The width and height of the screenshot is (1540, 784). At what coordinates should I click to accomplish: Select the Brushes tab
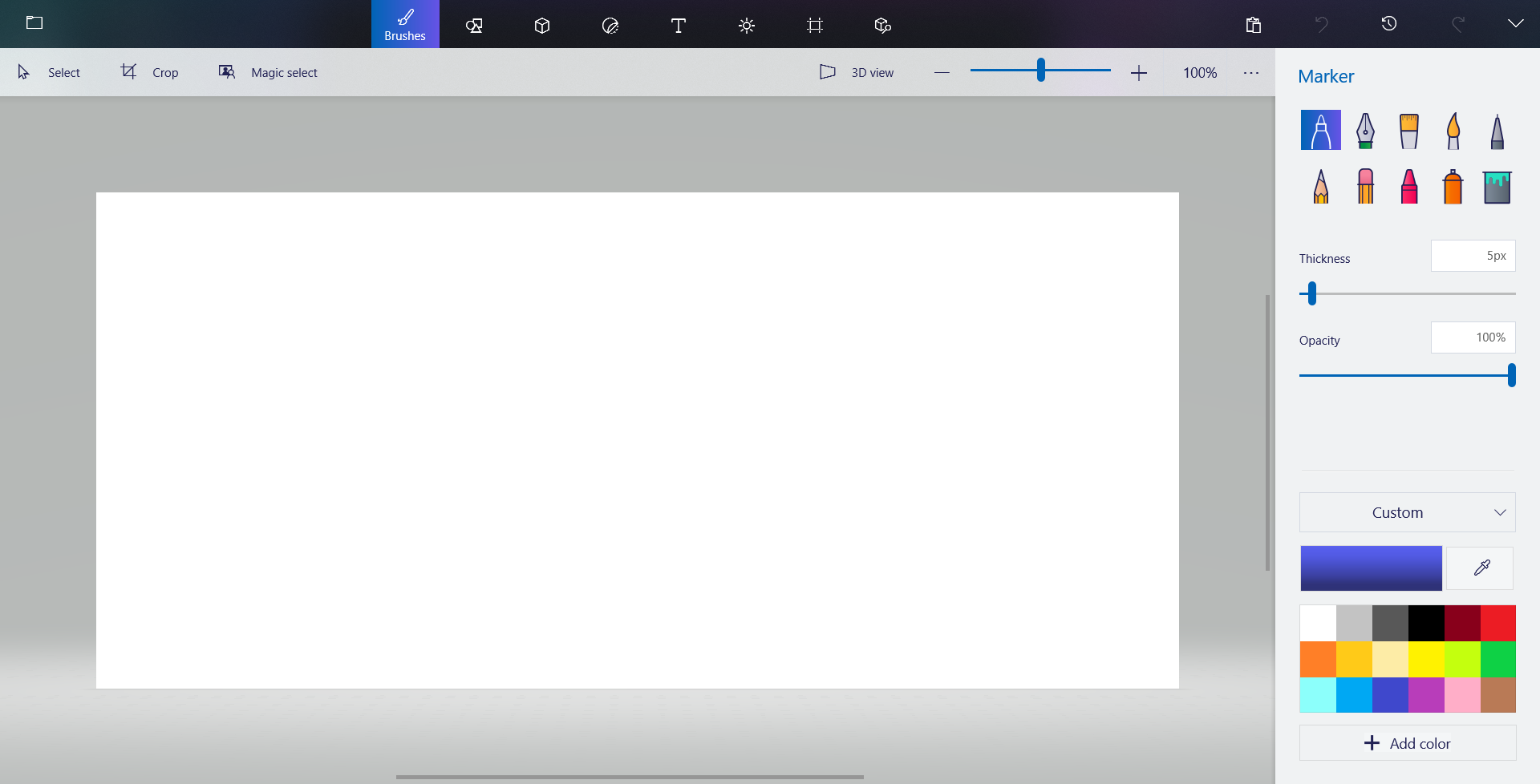point(405,24)
